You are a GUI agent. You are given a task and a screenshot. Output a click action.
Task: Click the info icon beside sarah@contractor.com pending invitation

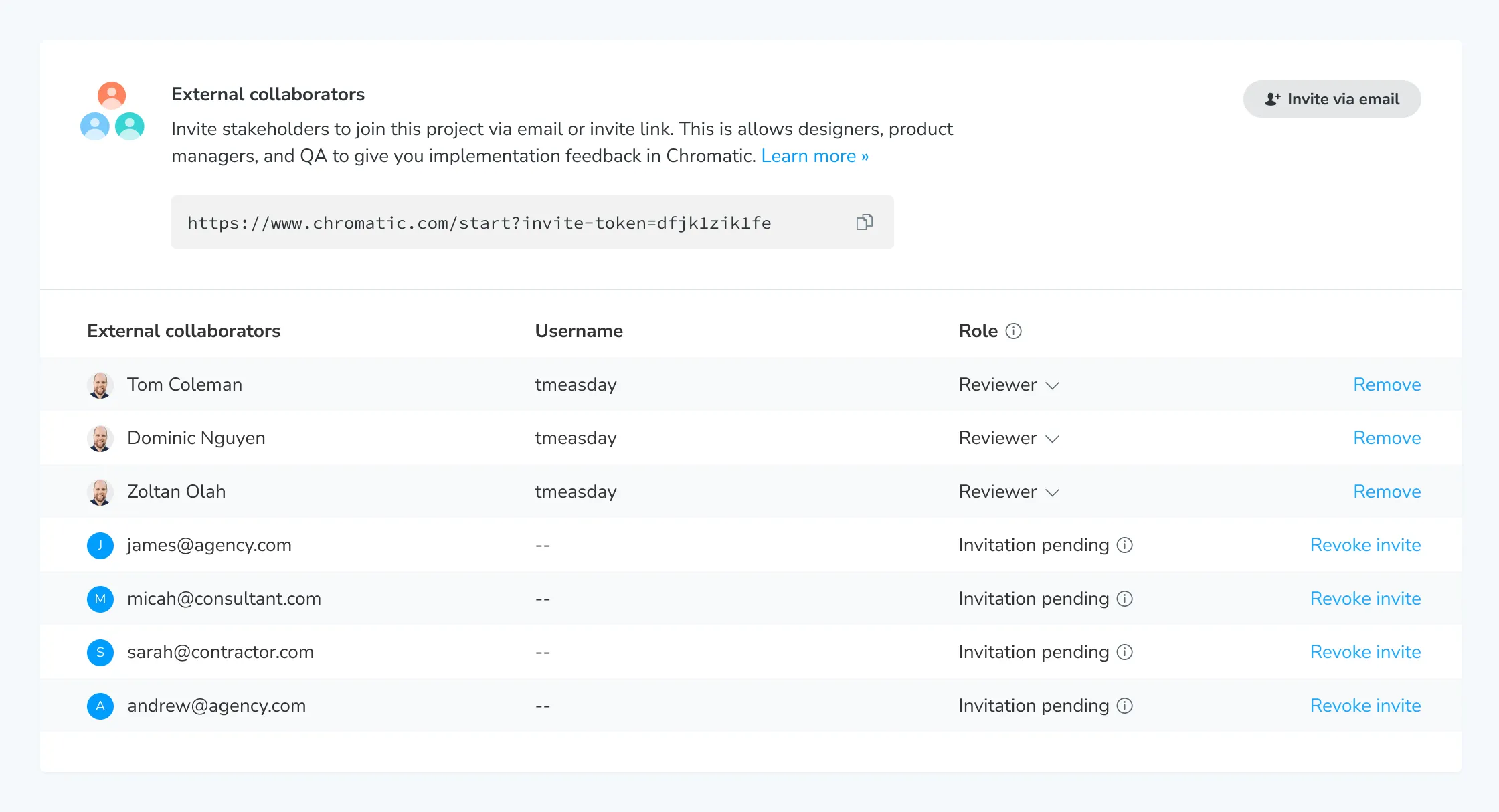point(1125,652)
